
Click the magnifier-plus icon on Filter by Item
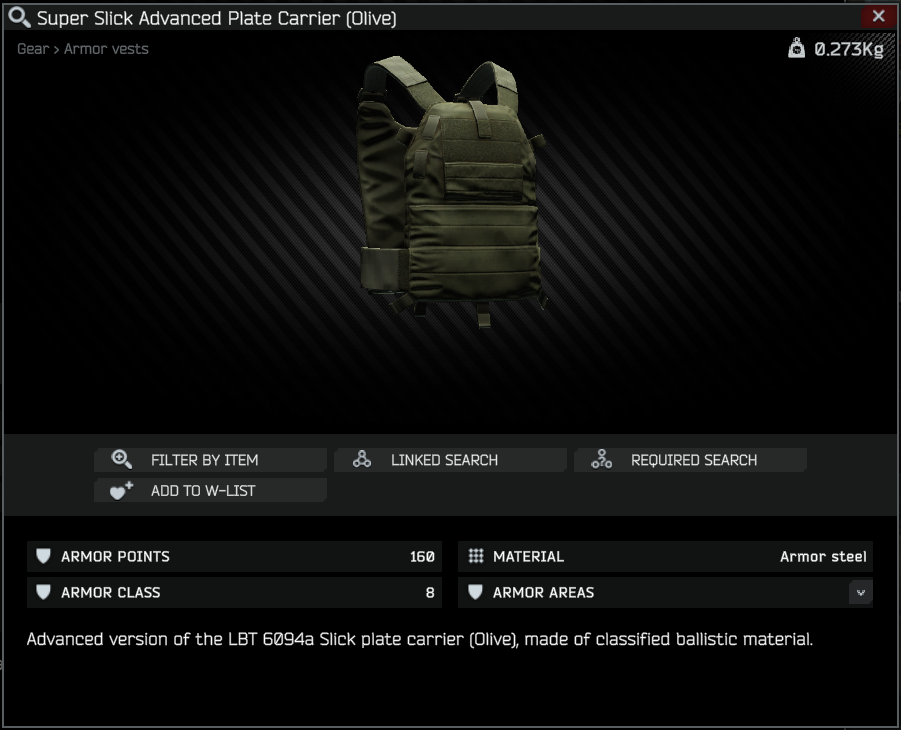[121, 459]
